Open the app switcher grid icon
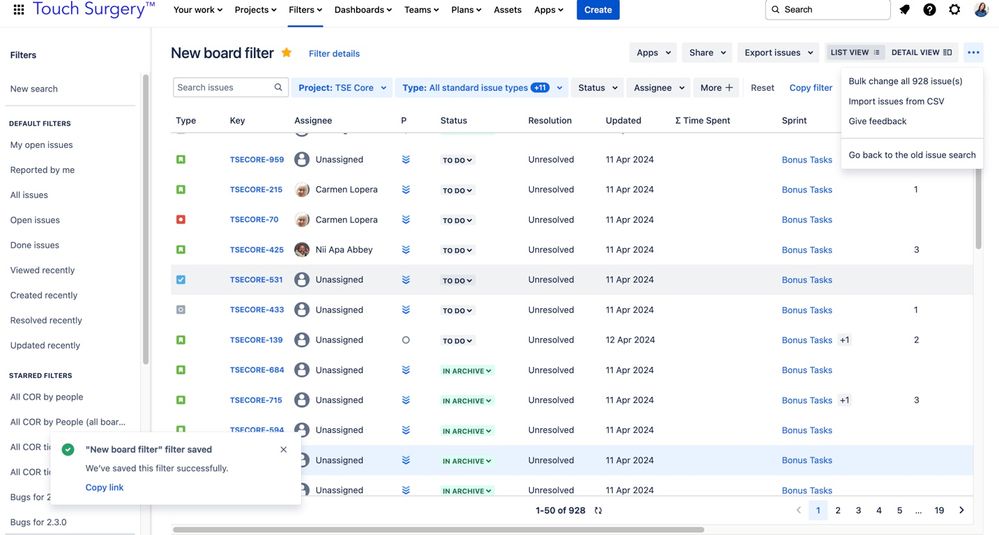 tap(18, 10)
